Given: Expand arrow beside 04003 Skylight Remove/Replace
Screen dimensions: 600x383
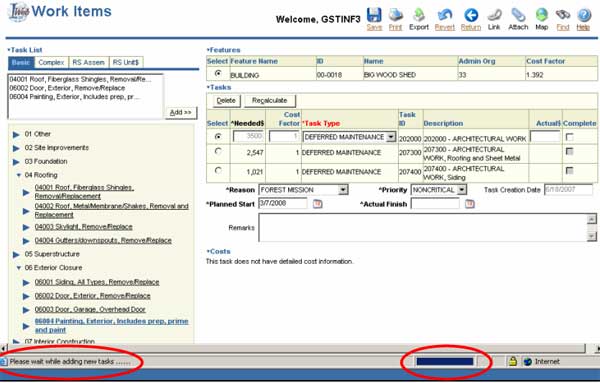Looking at the screenshot, I should (x=26, y=227).
